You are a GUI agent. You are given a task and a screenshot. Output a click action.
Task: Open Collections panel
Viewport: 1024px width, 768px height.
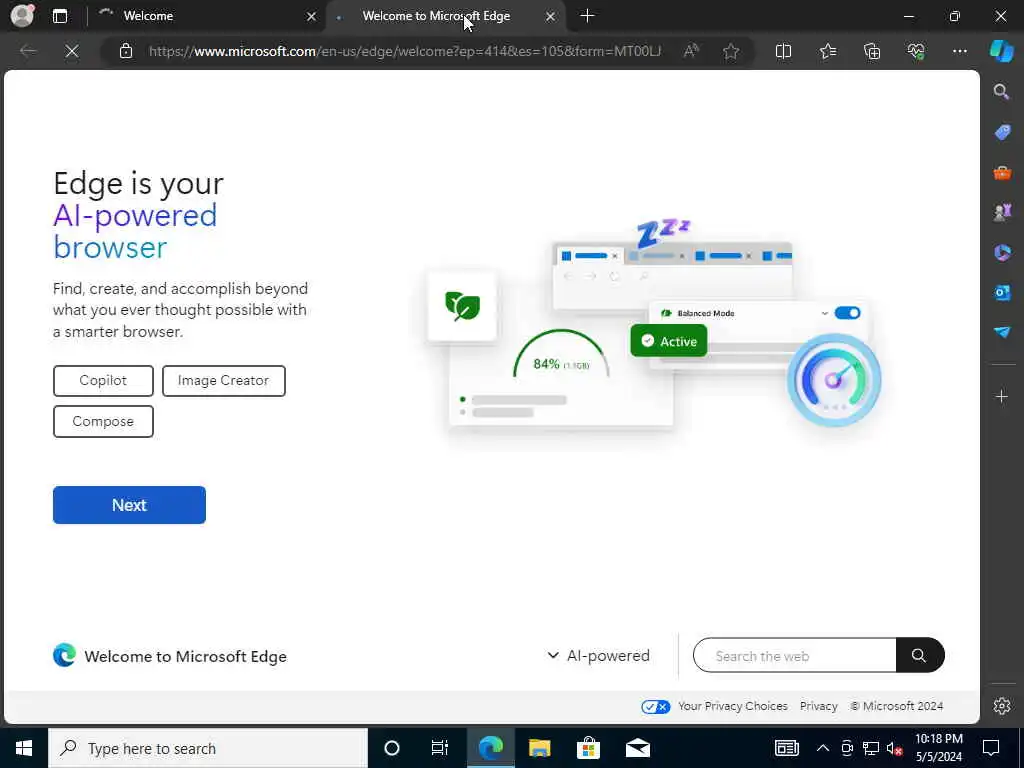pos(872,51)
